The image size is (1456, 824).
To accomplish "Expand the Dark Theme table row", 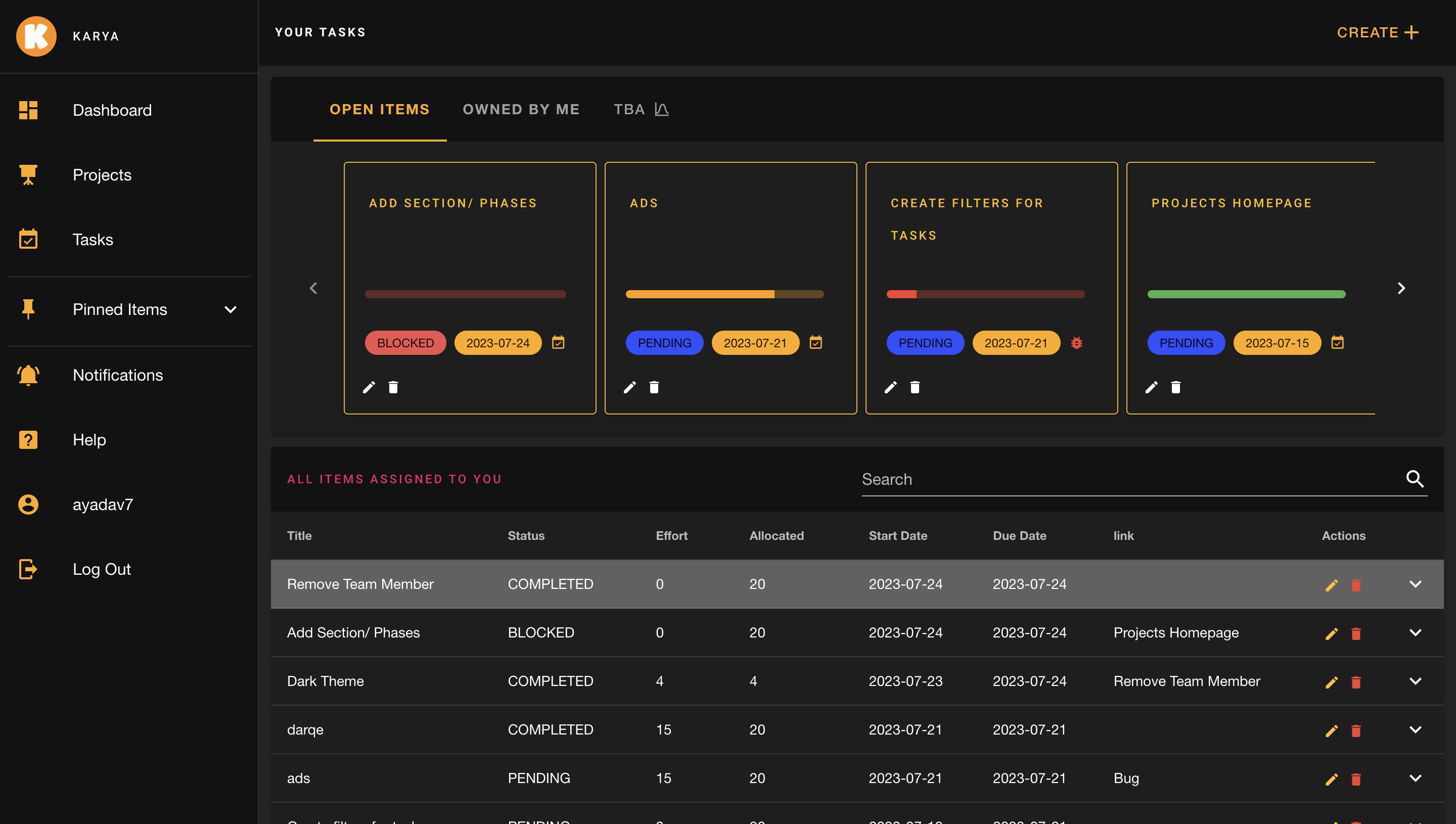I will (x=1415, y=681).
